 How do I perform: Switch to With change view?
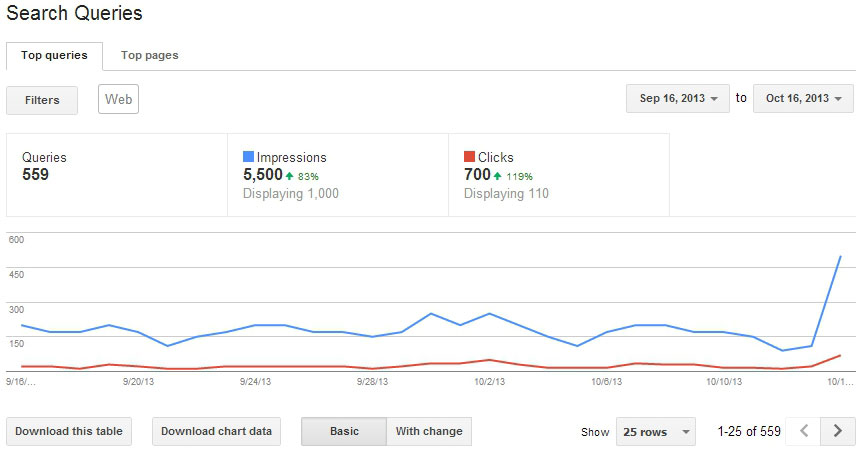click(x=429, y=431)
